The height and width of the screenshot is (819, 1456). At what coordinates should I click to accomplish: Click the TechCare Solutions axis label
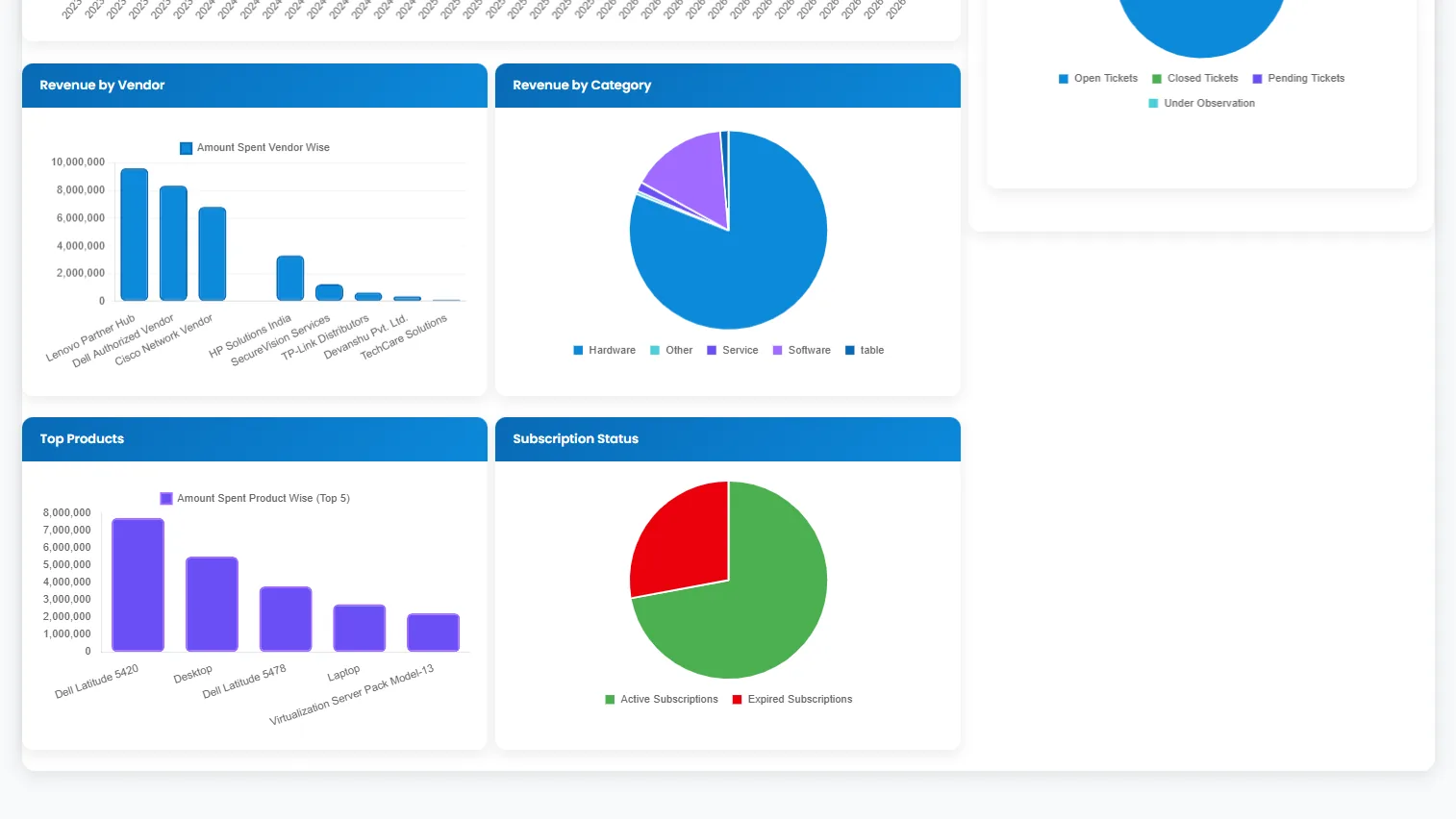(404, 337)
